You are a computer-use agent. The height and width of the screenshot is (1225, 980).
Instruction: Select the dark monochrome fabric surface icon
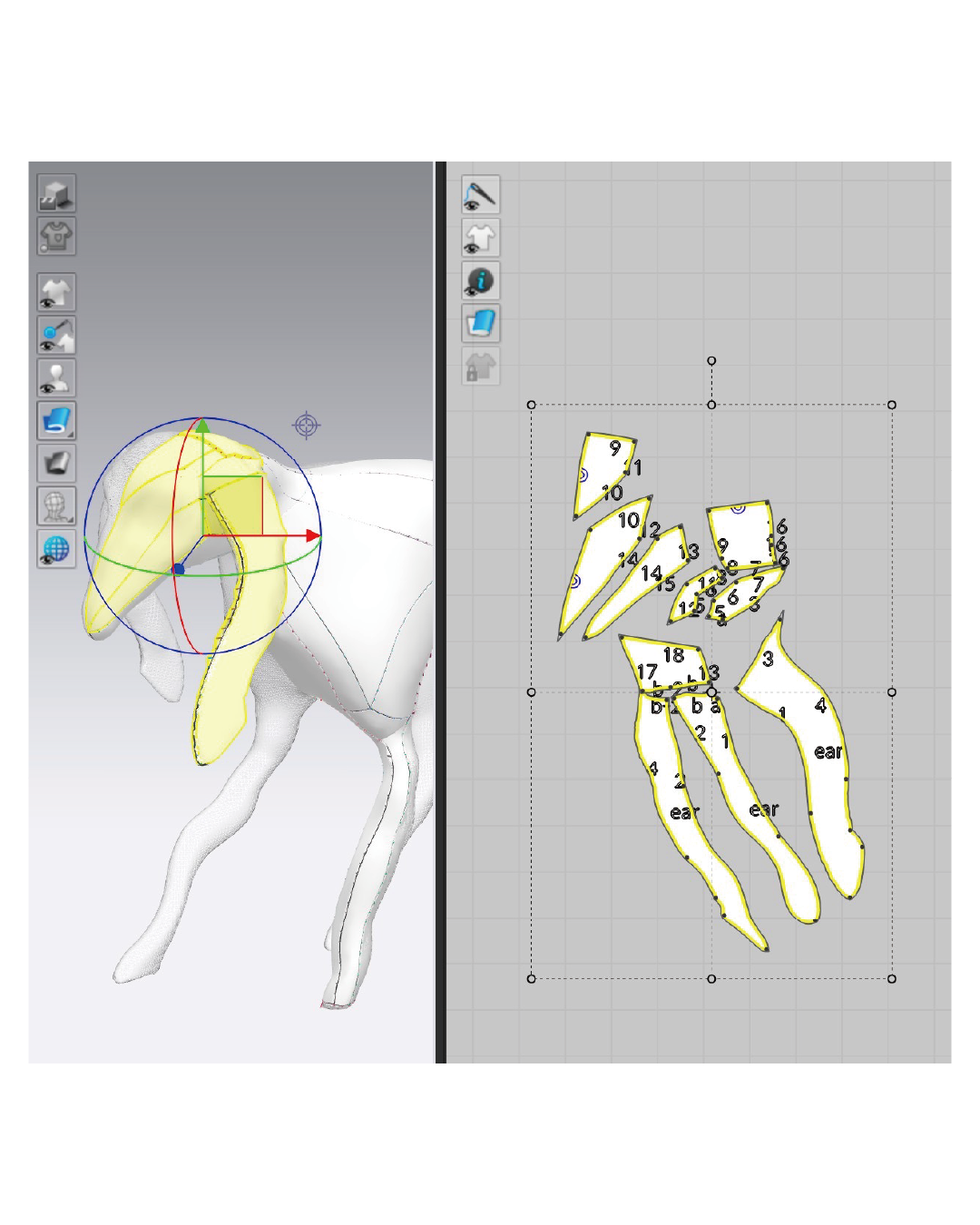tap(56, 463)
